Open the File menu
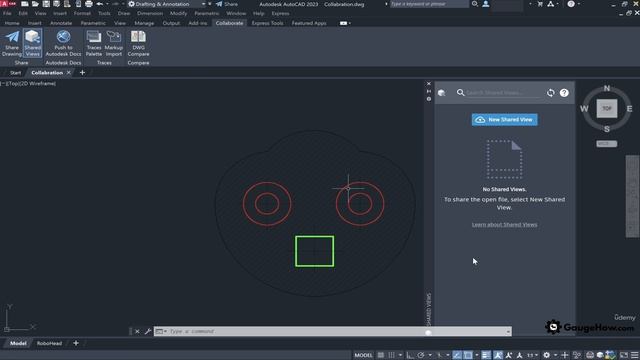This screenshot has width=640, height=360. [x=7, y=13]
